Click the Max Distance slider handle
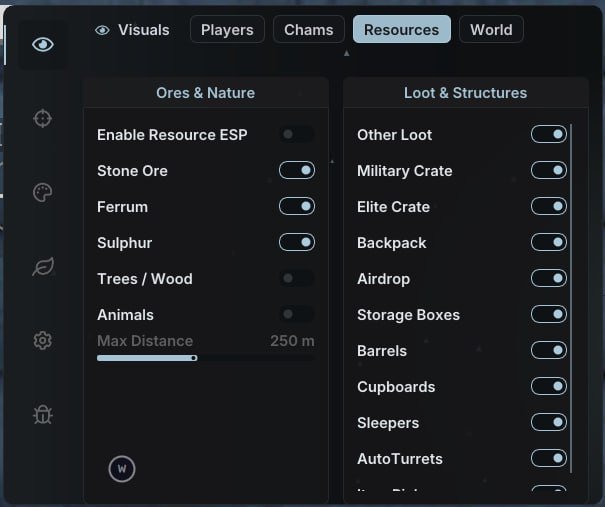Screen dimensions: 605x507 194,358
